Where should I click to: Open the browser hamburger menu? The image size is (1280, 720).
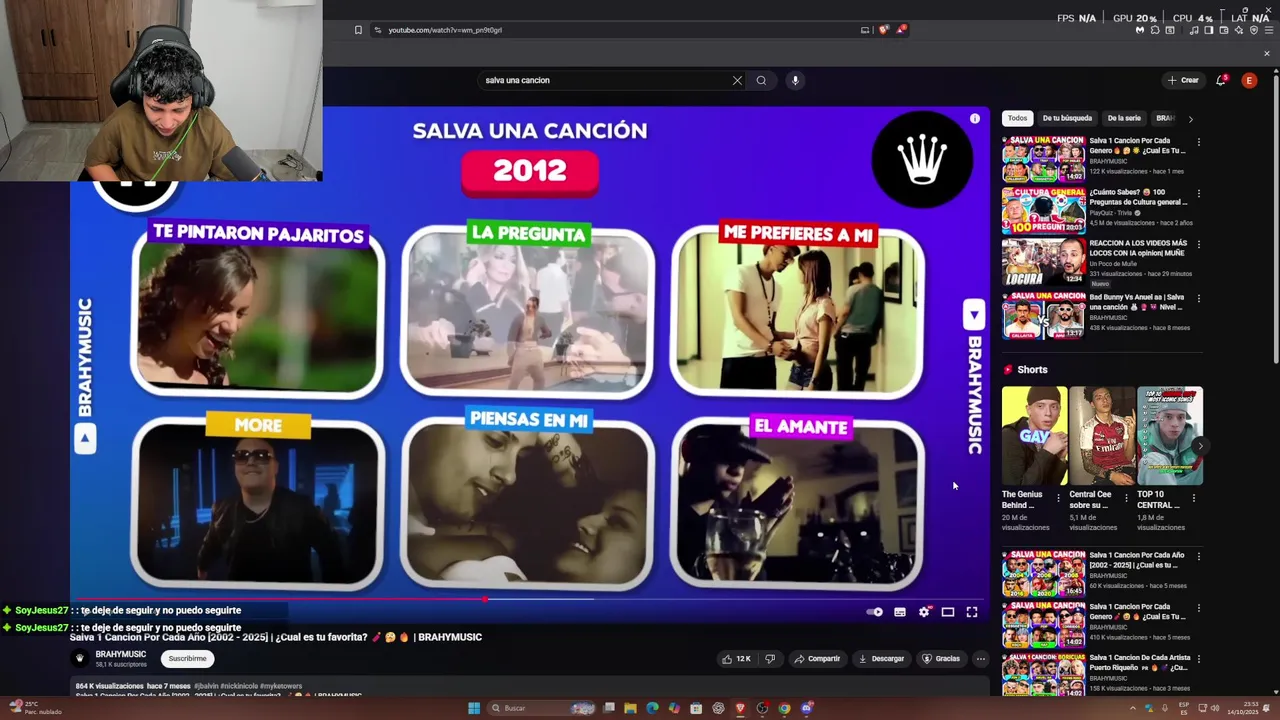(1269, 30)
